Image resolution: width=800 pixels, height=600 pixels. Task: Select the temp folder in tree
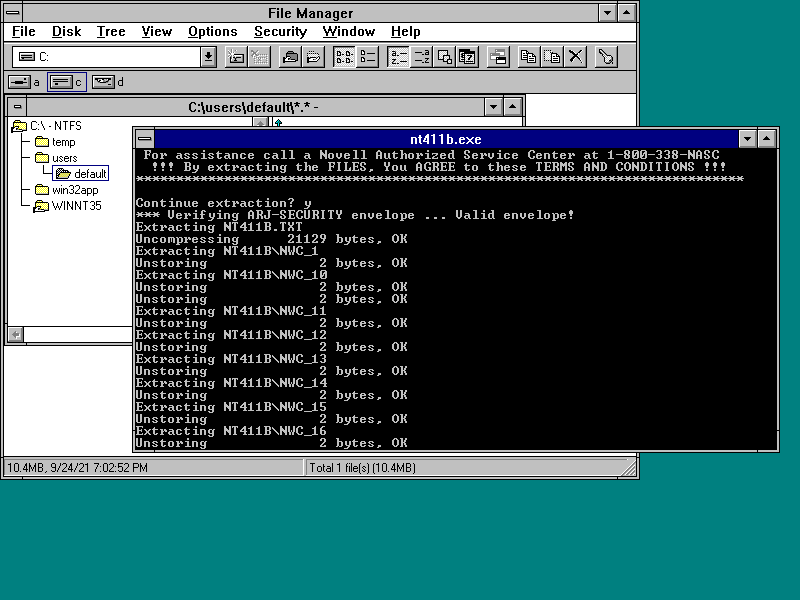pyautogui.click(x=56, y=142)
